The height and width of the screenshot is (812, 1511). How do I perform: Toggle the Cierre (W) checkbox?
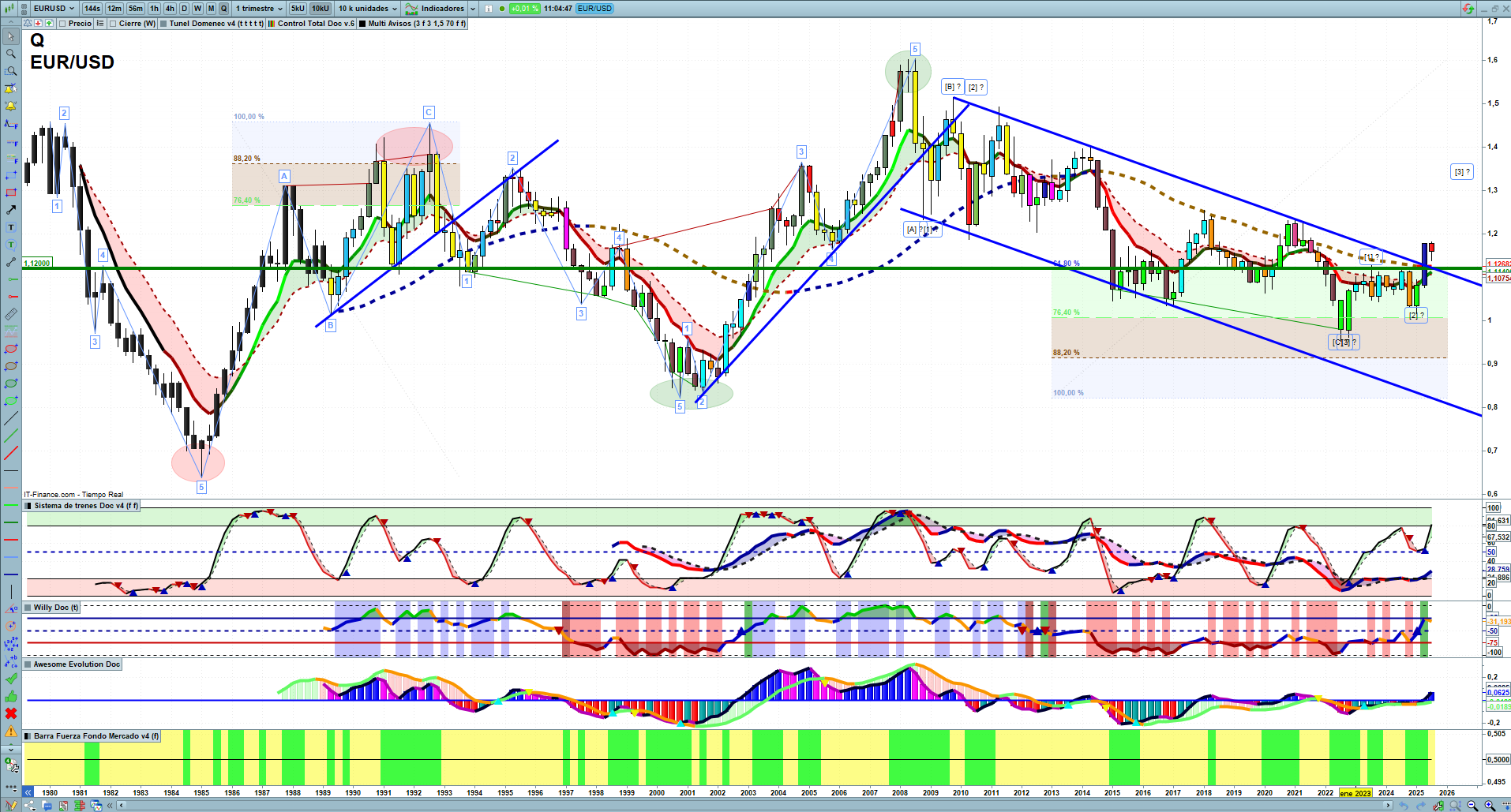pyautogui.click(x=114, y=24)
